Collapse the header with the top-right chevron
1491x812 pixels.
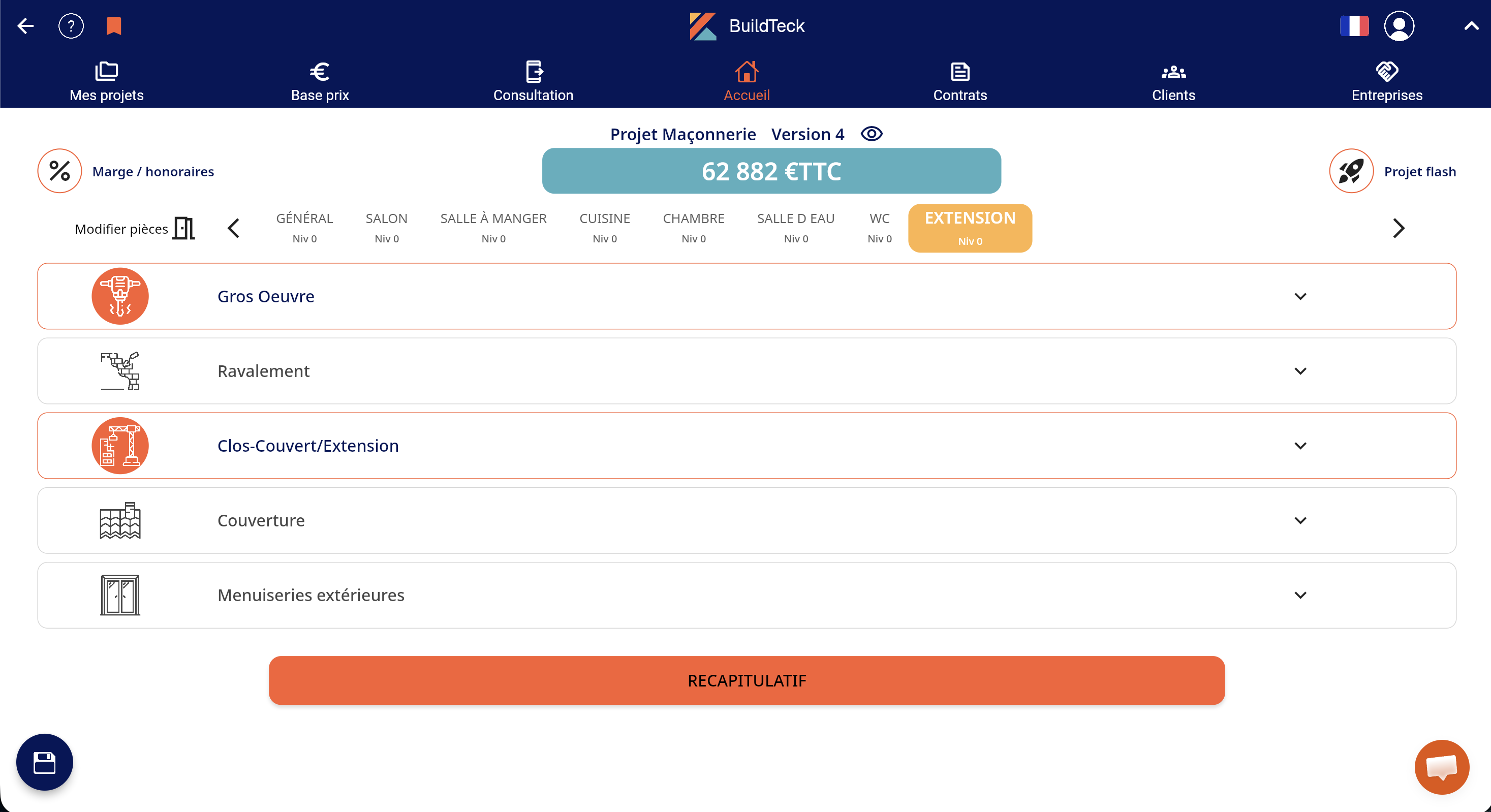click(x=1471, y=26)
